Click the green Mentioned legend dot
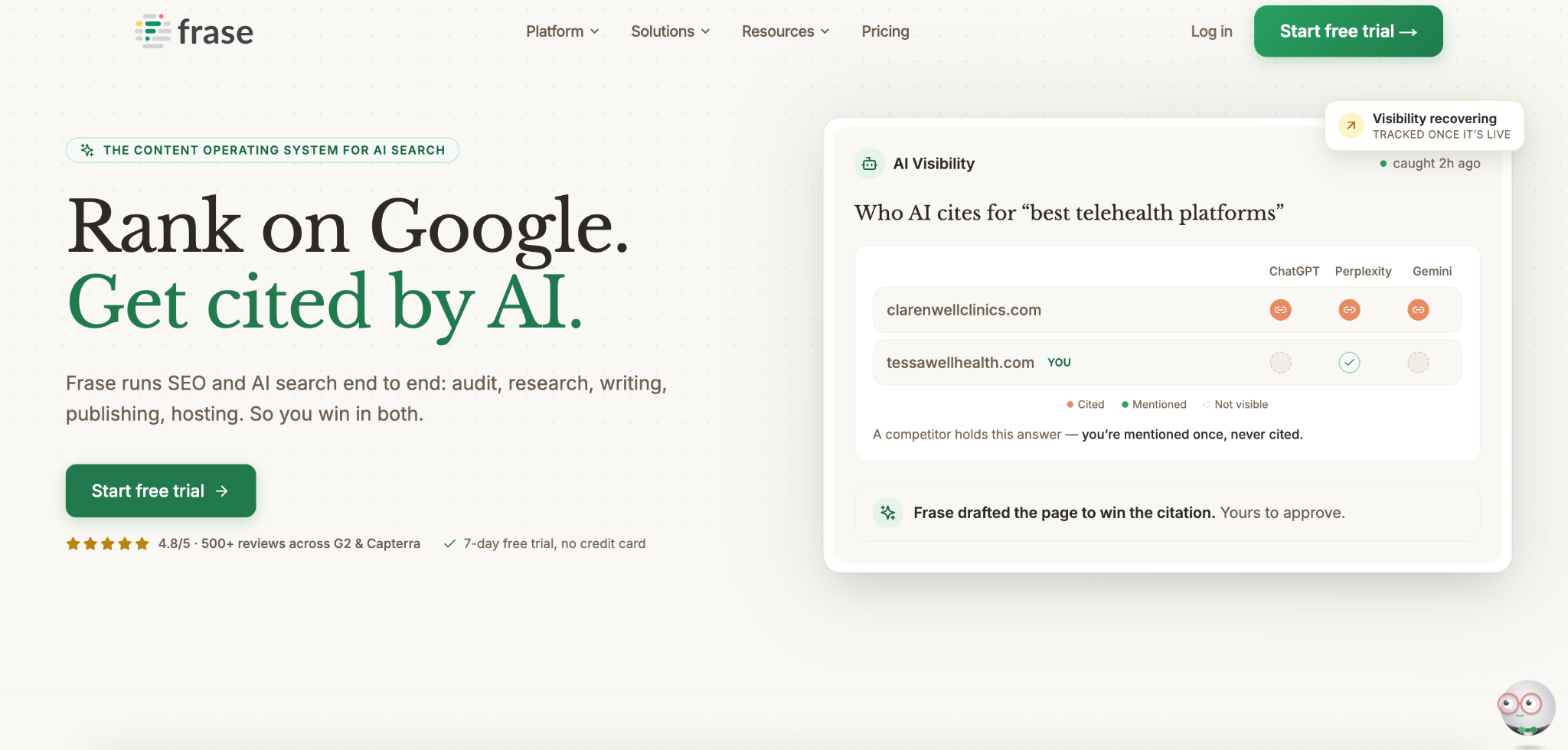 (x=1125, y=405)
